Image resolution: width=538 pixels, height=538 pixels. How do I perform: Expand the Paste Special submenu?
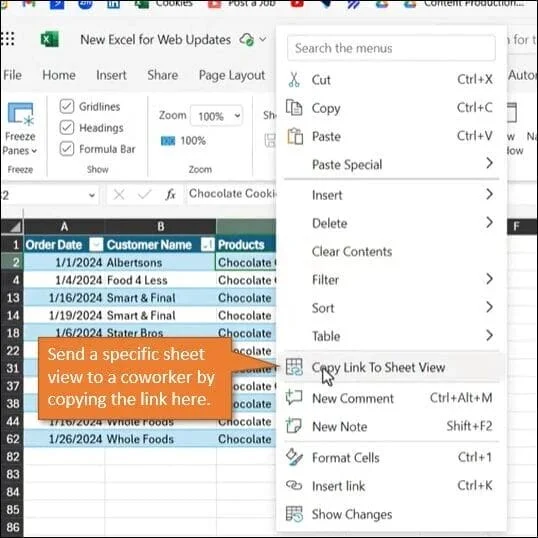490,163
